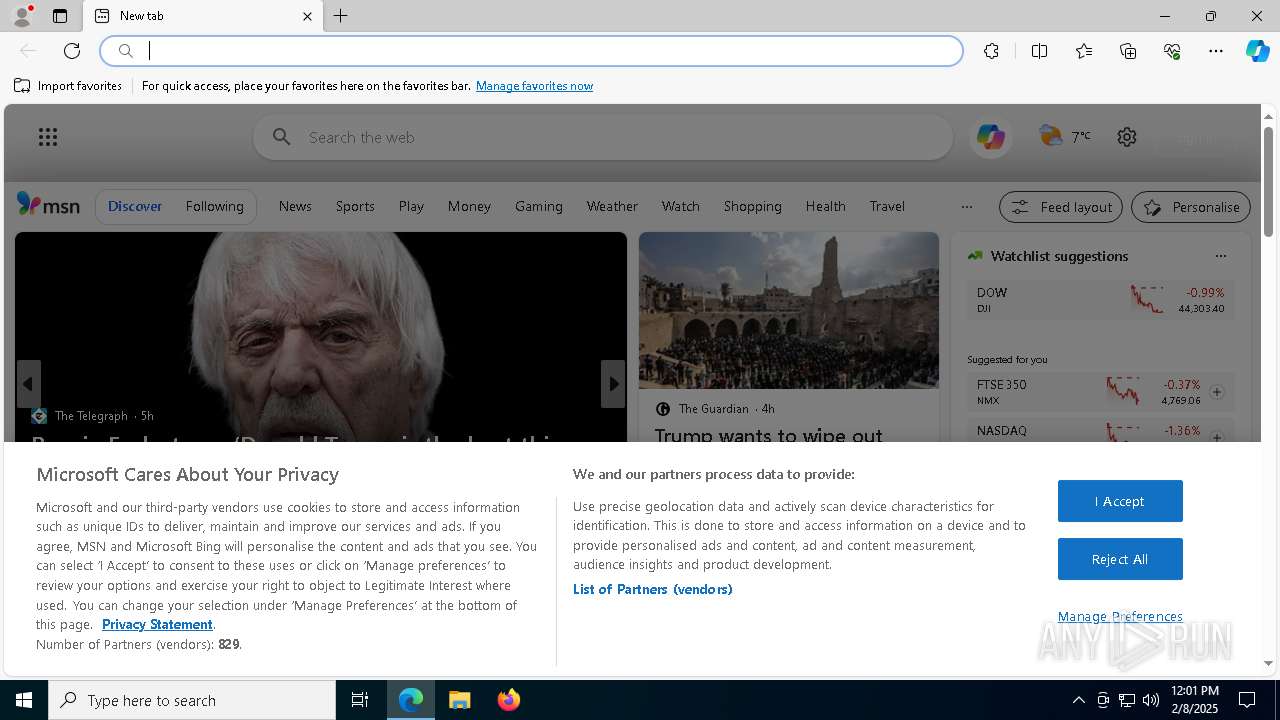
Task: Open Settings and more menu
Action: (1216, 51)
